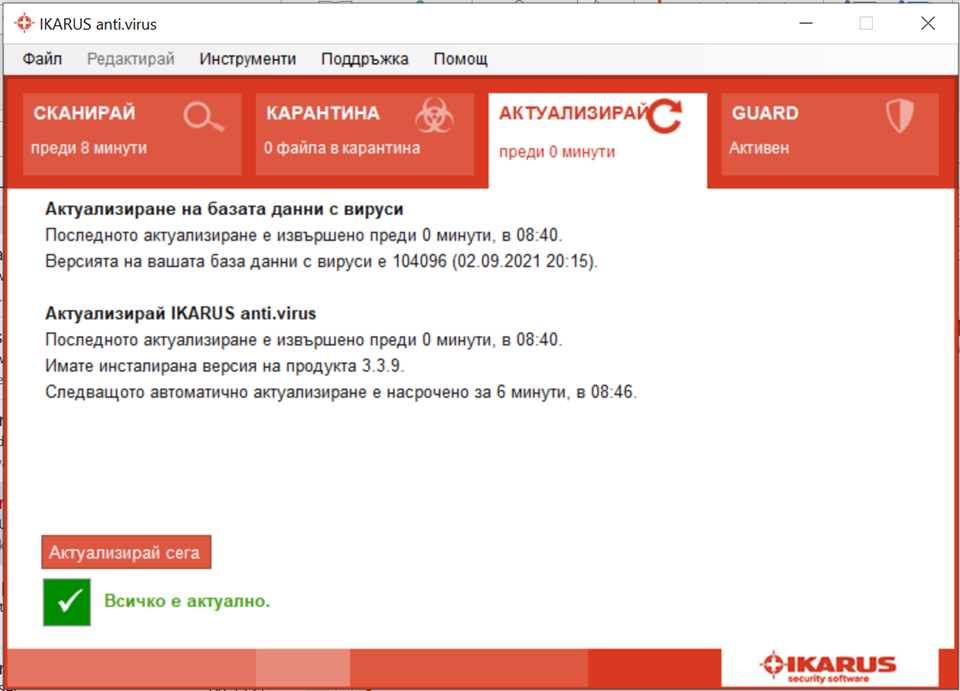Click the IKARUS crosshair icon in title bar
960x691 pixels.
[24, 23]
